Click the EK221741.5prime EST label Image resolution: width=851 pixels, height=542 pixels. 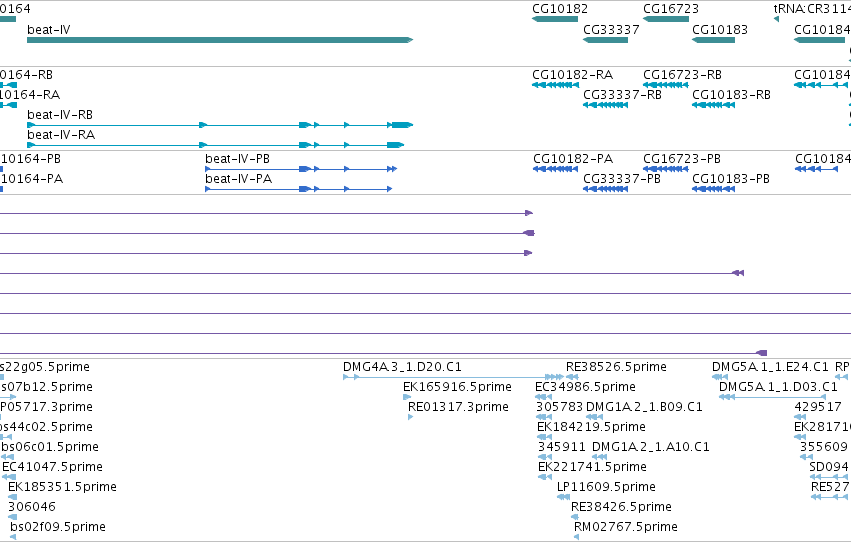592,467
